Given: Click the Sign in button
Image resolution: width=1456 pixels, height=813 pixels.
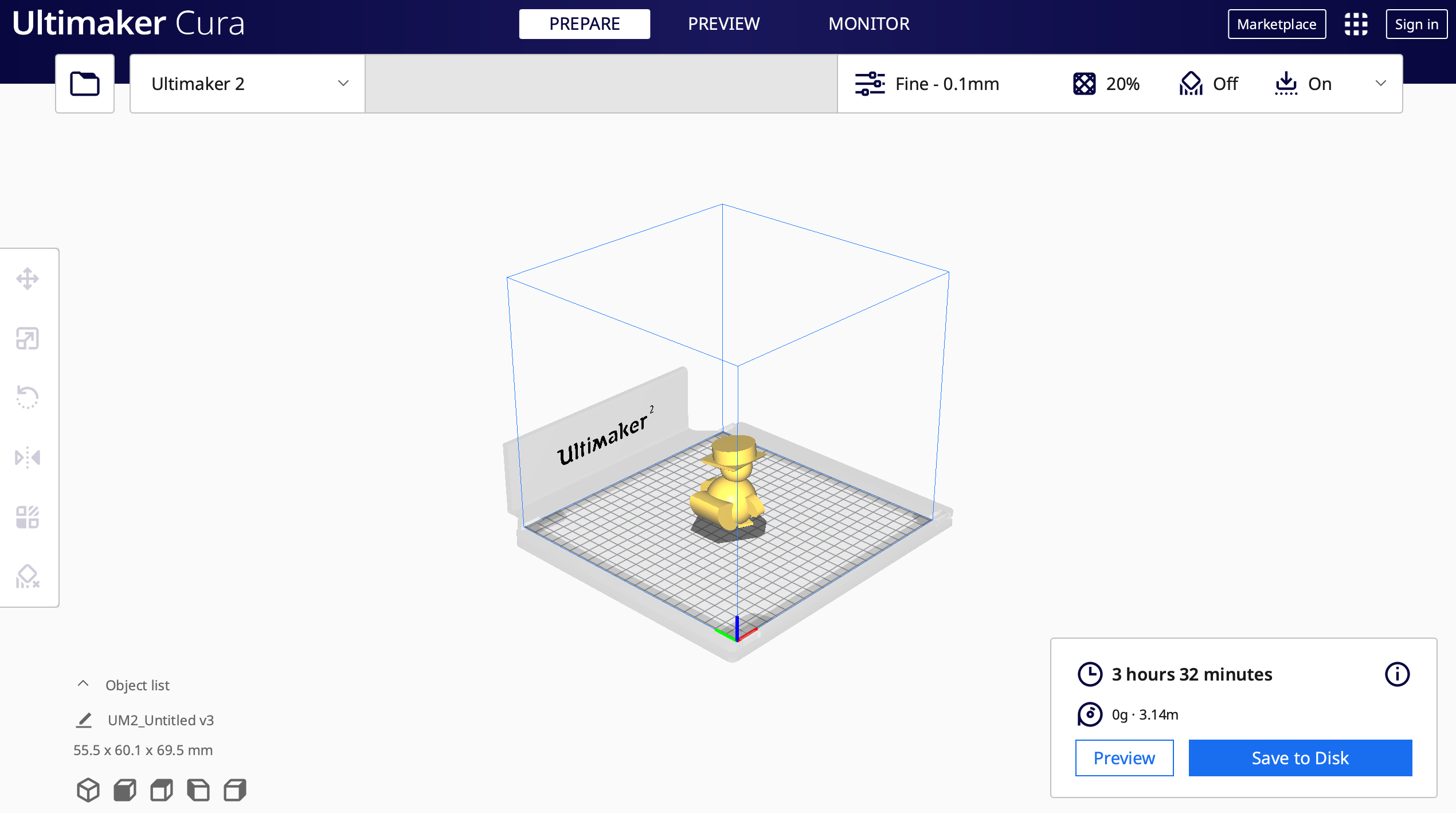Looking at the screenshot, I should [x=1417, y=24].
